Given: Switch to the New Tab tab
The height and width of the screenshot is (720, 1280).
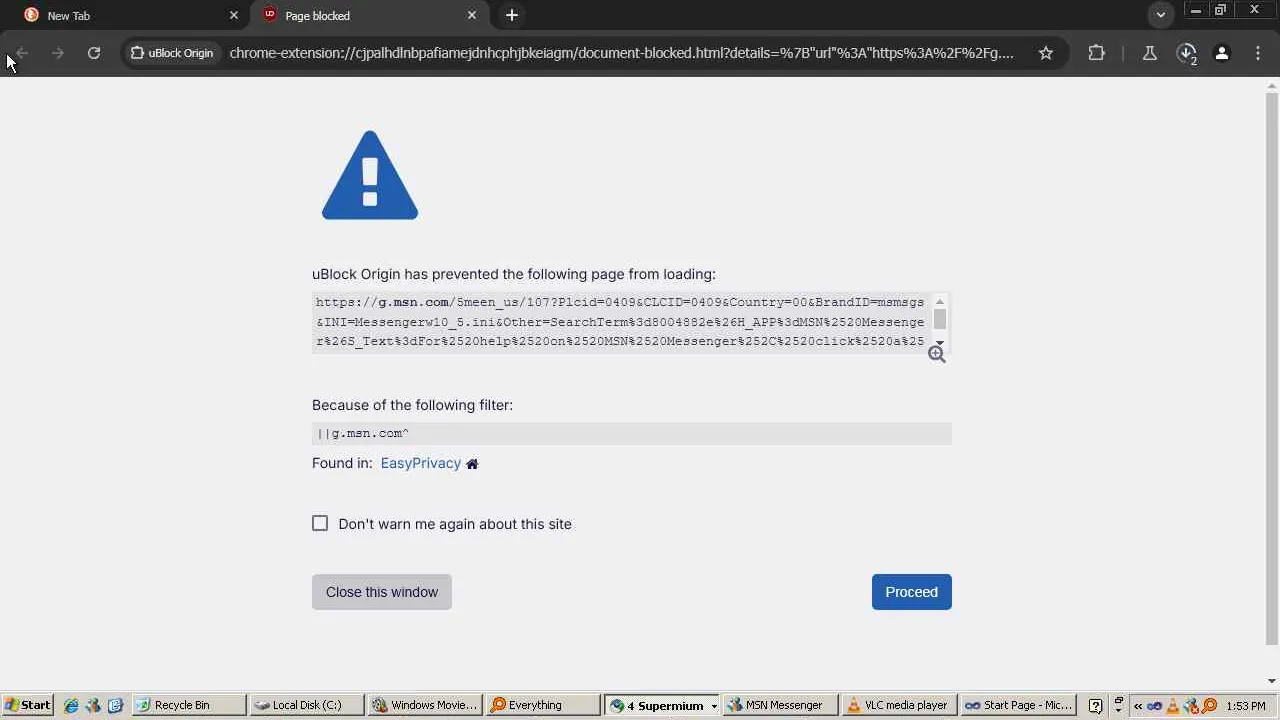Looking at the screenshot, I should 130,15.
